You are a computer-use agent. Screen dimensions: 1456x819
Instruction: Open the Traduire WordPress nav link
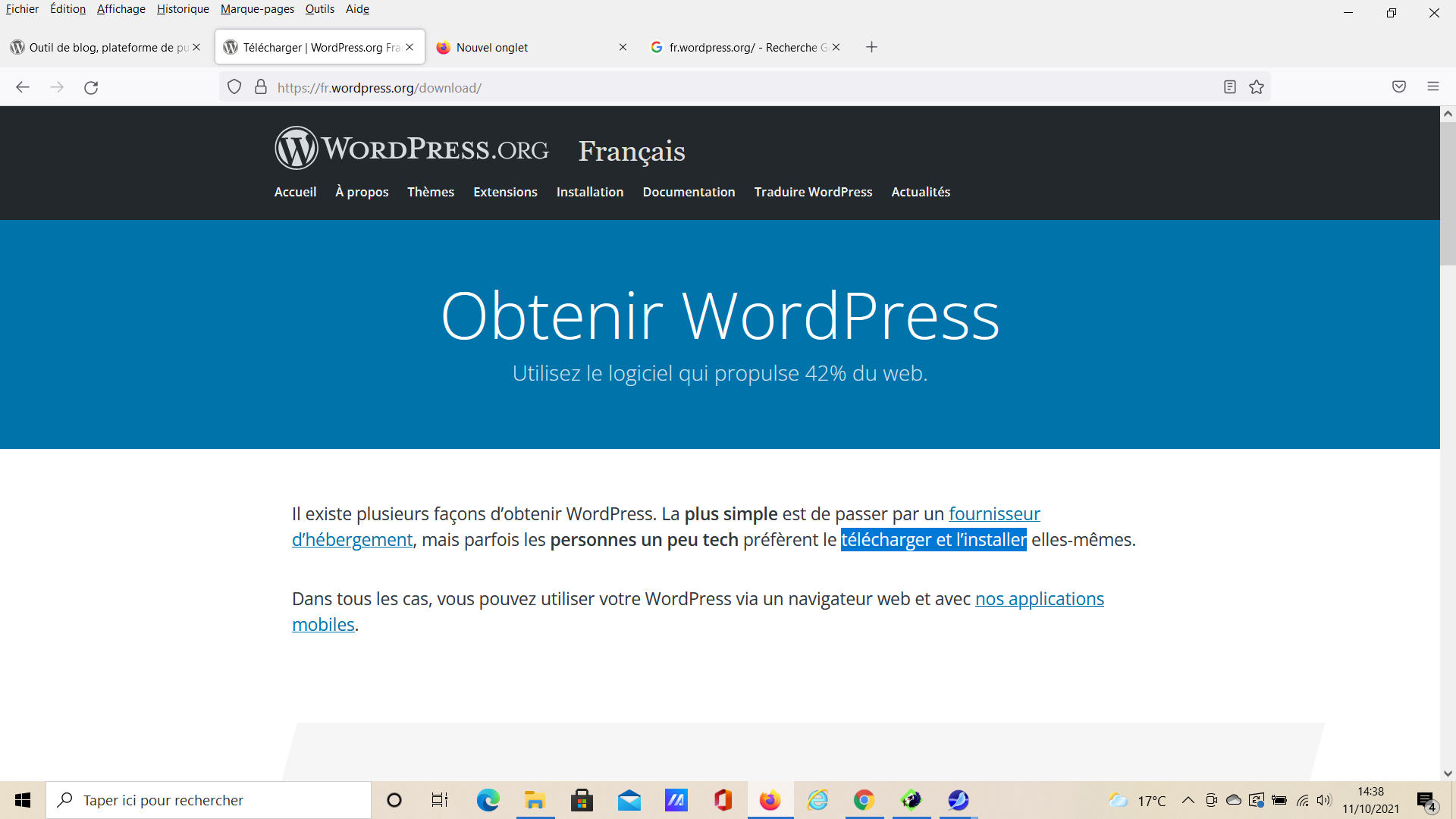pyautogui.click(x=813, y=192)
